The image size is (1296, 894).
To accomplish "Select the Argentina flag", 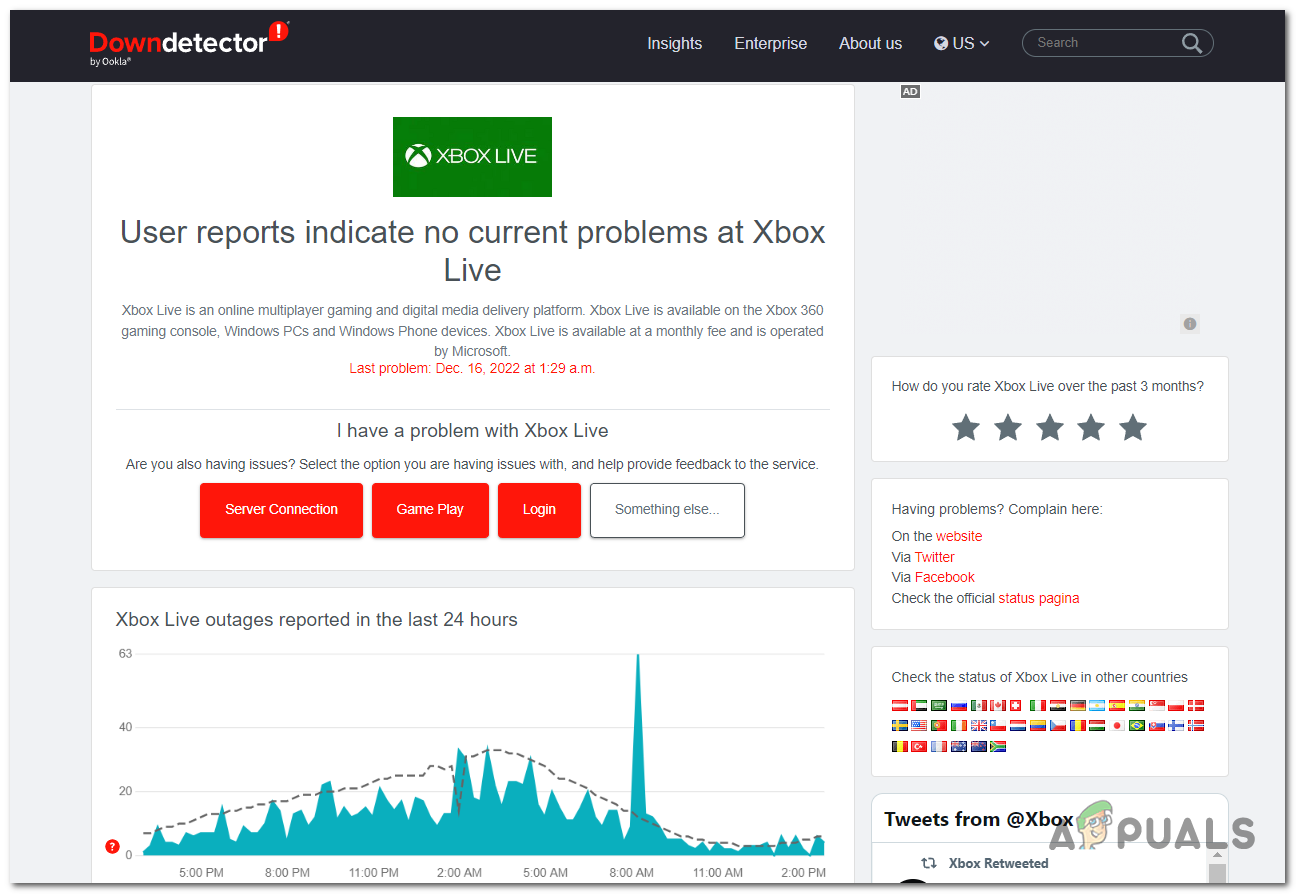I will tap(1097, 705).
